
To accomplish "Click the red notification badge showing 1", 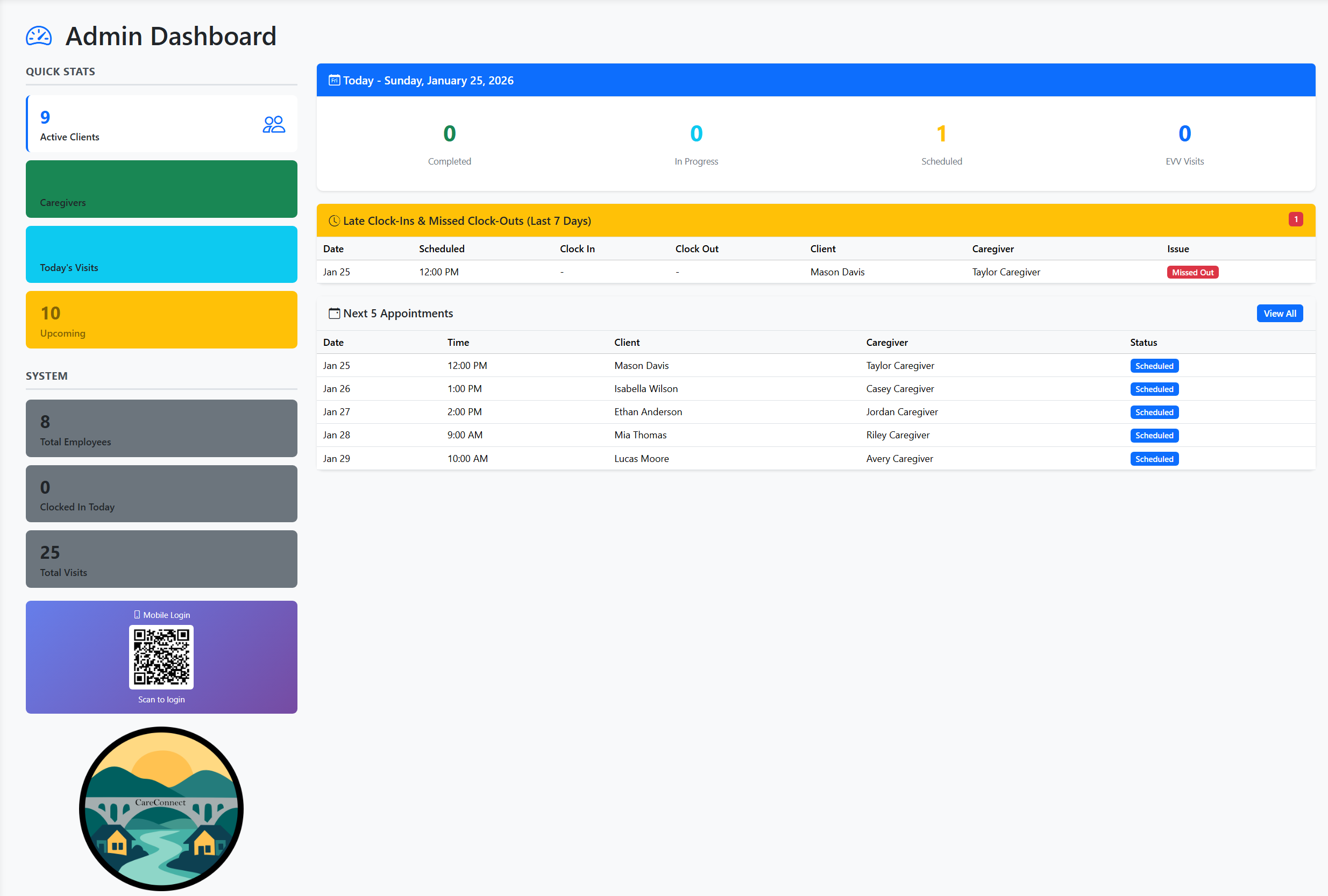I will click(x=1296, y=218).
